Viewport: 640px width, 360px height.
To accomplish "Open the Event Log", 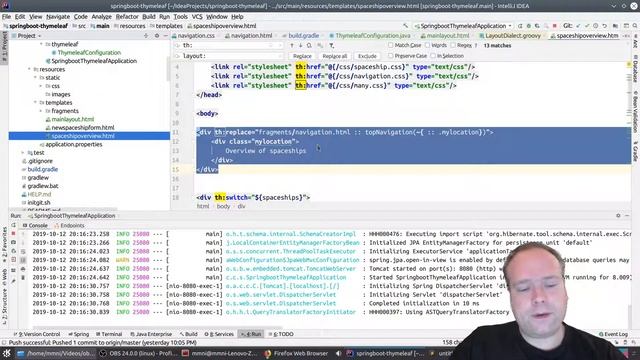I will 613,334.
